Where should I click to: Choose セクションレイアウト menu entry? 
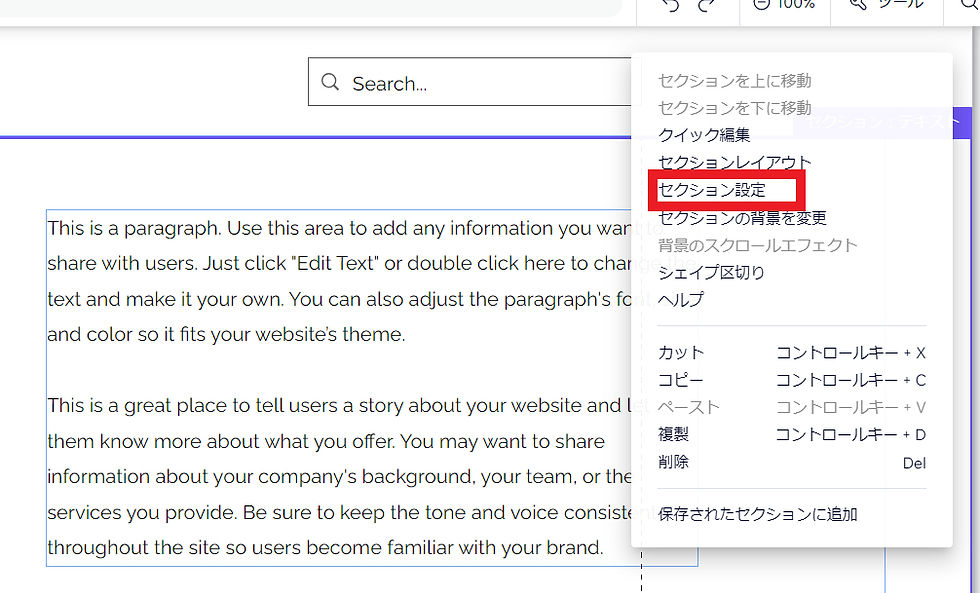(734, 162)
